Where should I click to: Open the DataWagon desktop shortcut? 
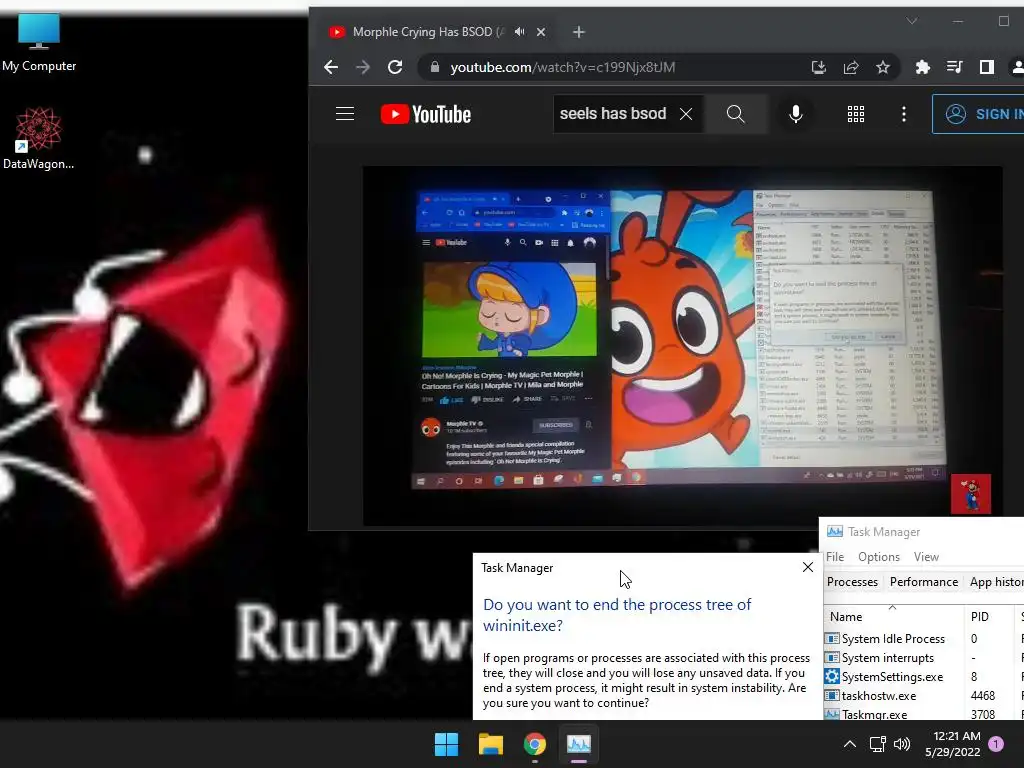39,138
